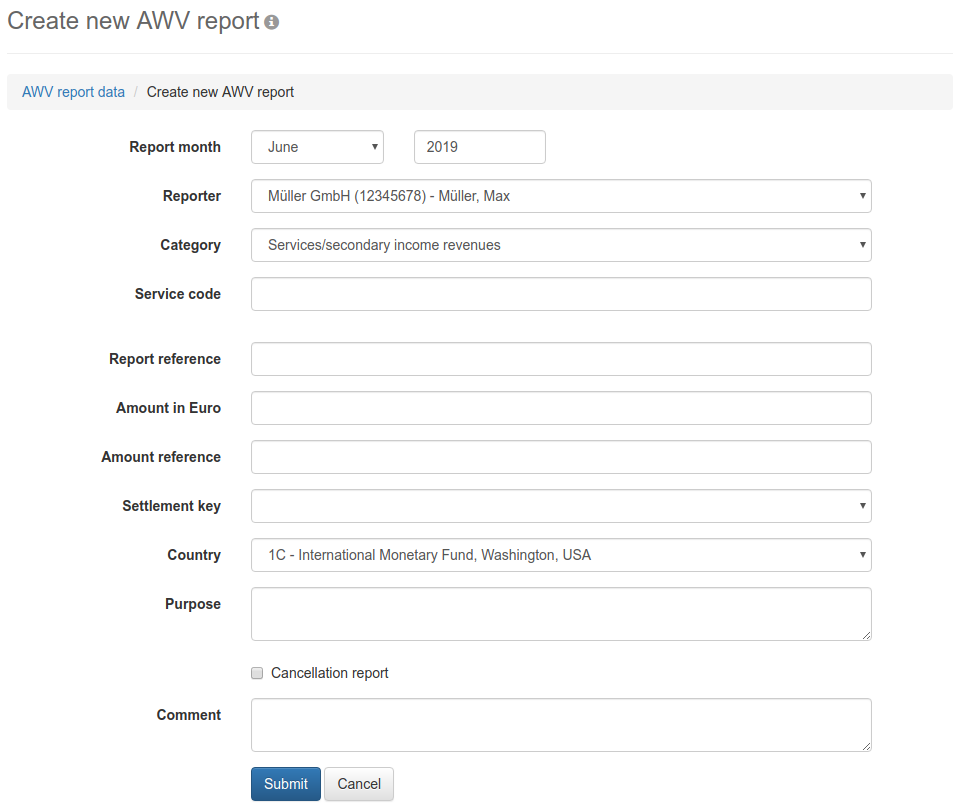Cancel creating the AWV report
960x809 pixels.
click(x=359, y=784)
